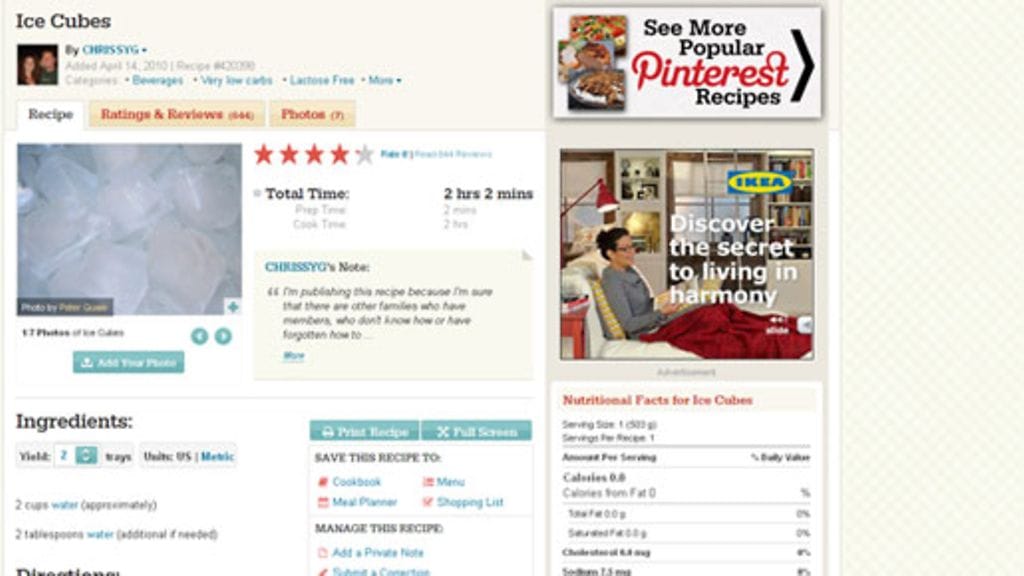Open the Ratings & Reviews tab
Image resolution: width=1024 pixels, height=576 pixels.
177,114
